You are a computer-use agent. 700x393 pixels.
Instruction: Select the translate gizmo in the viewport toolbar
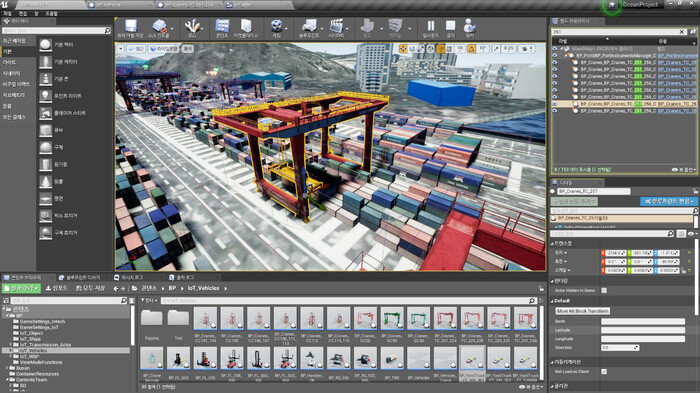point(403,49)
